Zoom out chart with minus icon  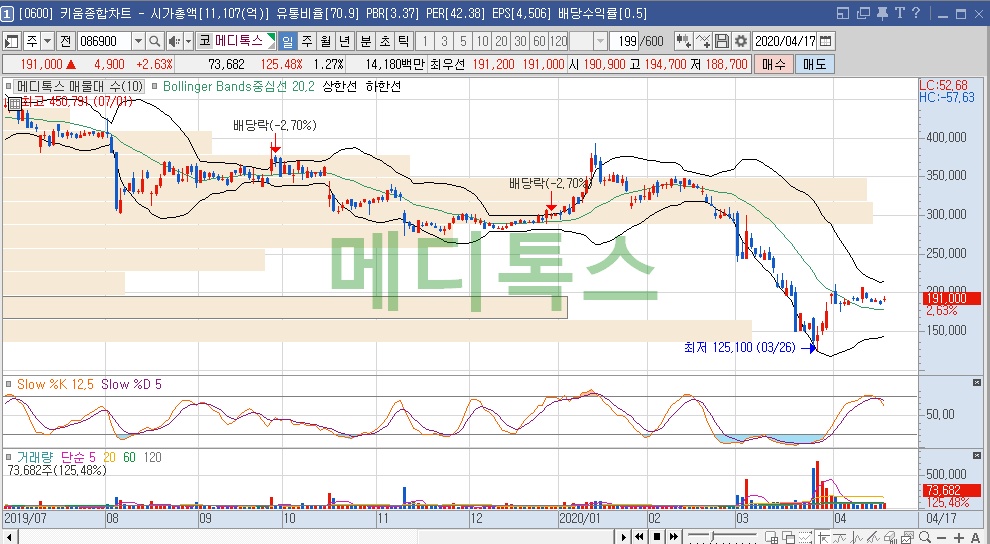(x=943, y=538)
